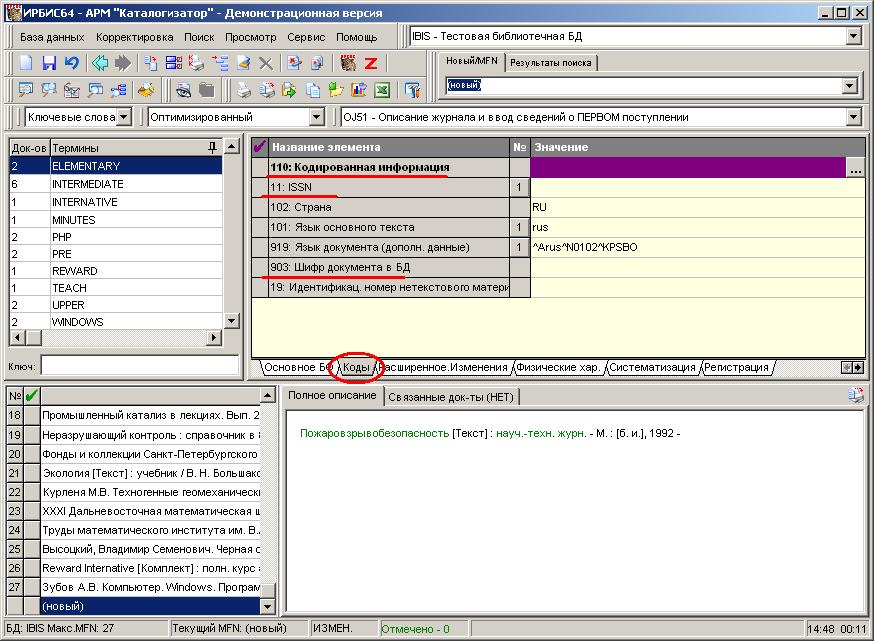The image size is (874, 641).
Task: Select the WINDOWS term
Action: coord(115,322)
